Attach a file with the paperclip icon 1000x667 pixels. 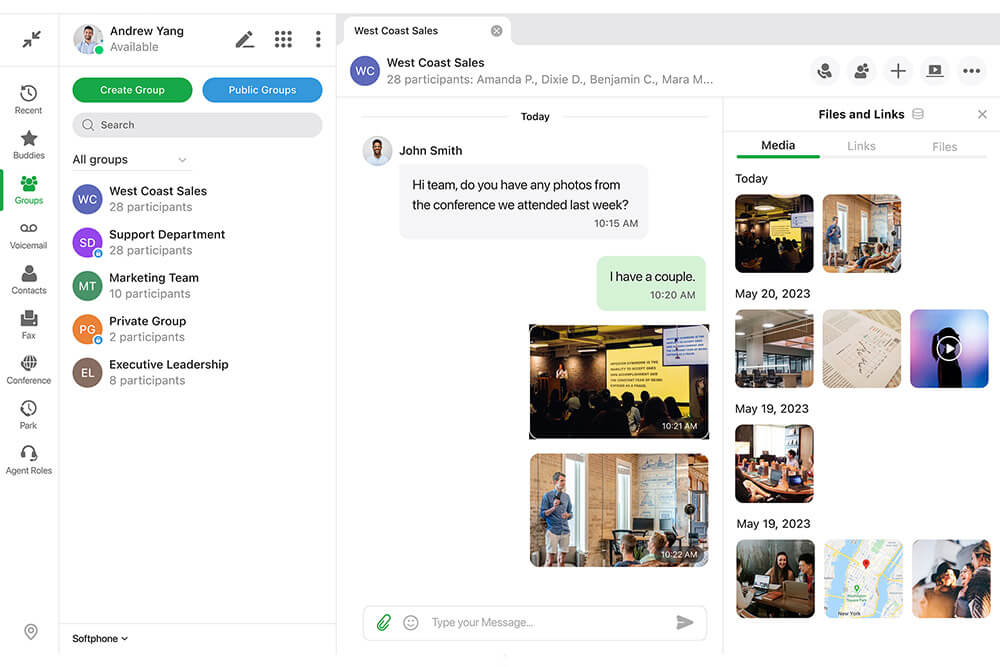coord(383,622)
